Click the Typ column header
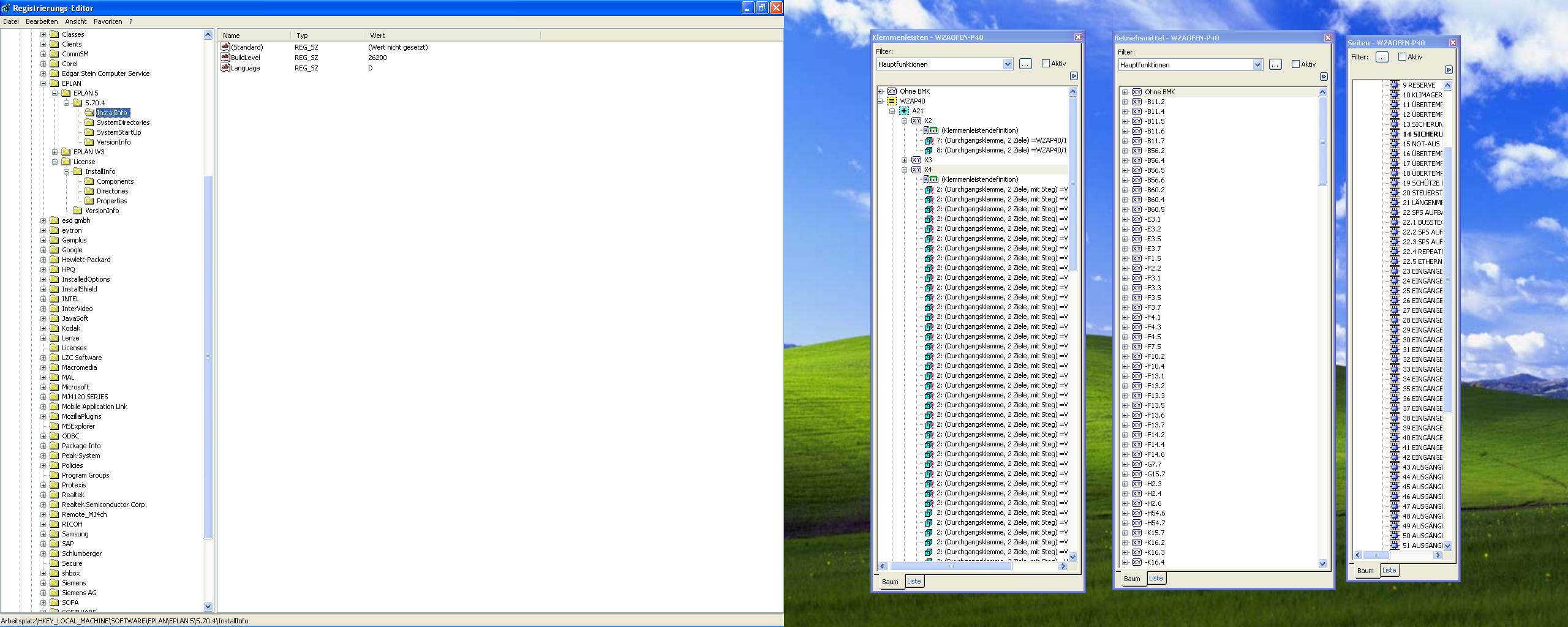This screenshot has height=627, width=1568. click(x=327, y=36)
